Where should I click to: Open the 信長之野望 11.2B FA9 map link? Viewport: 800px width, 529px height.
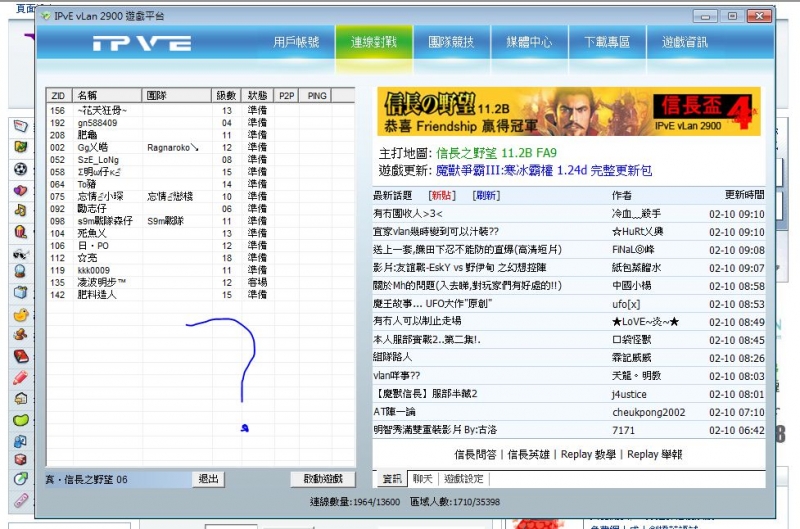pyautogui.click(x=496, y=153)
